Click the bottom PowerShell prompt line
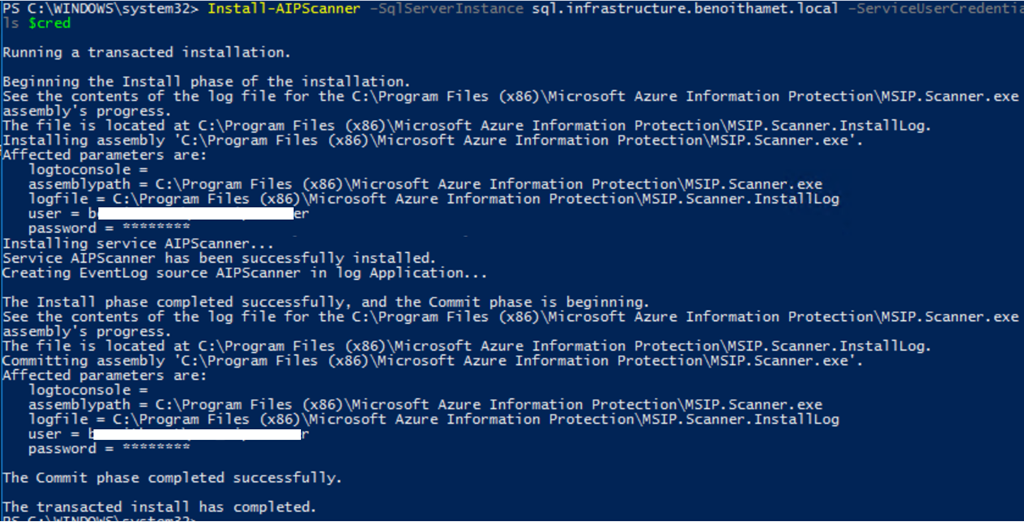The height and width of the screenshot is (522, 1024). click(100, 519)
